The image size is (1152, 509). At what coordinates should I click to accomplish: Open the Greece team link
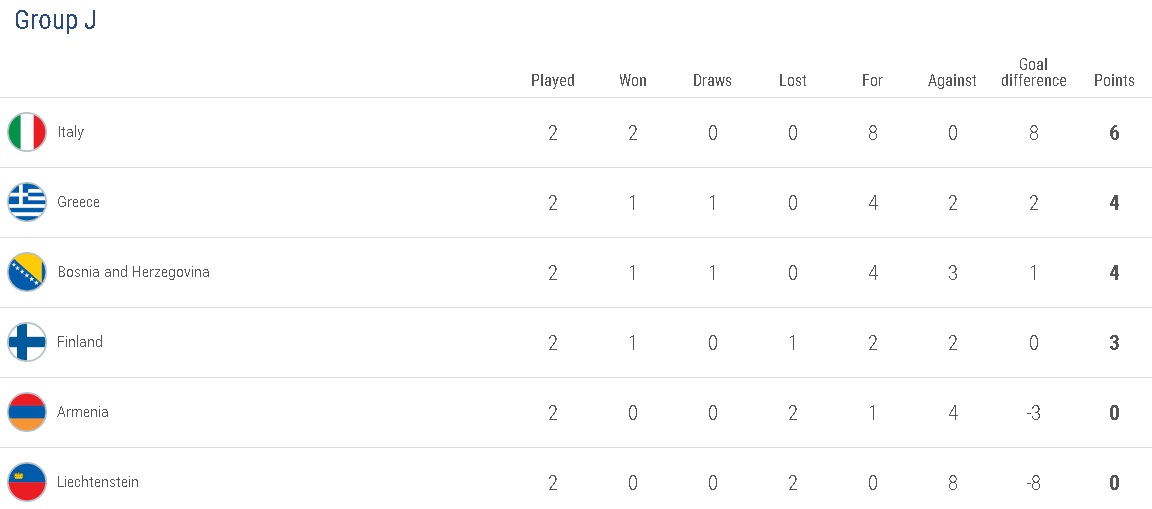click(79, 202)
